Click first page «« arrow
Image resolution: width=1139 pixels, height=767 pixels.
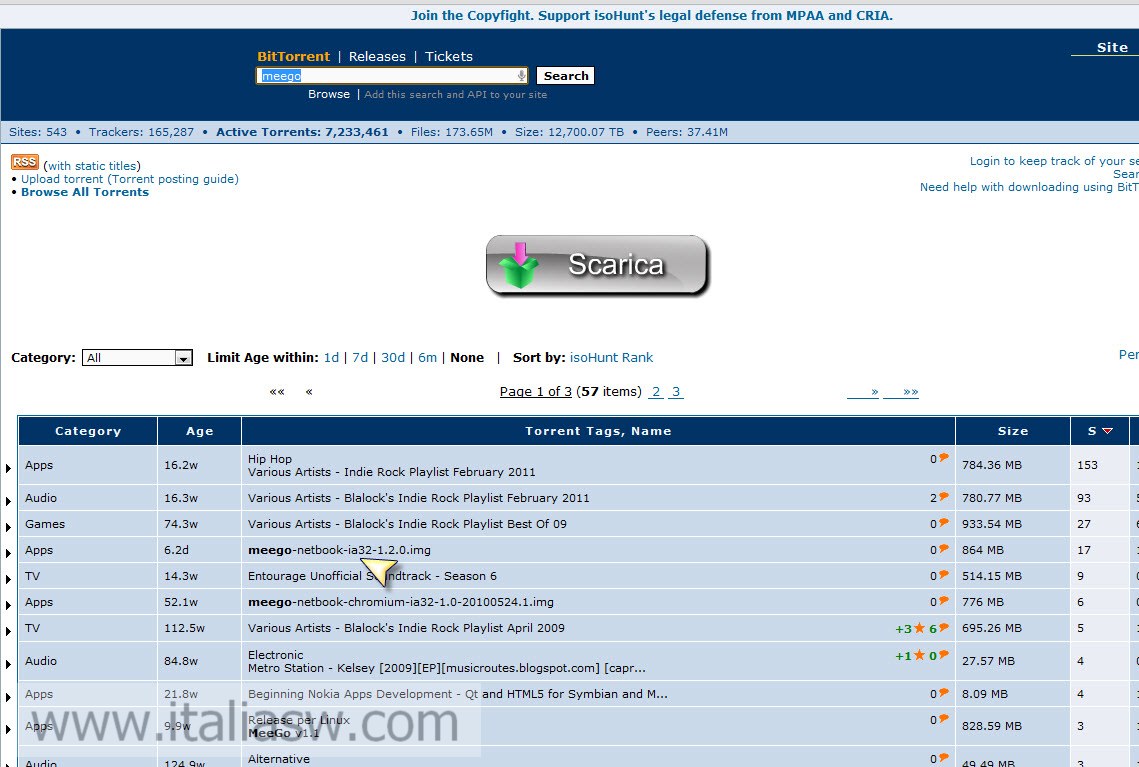(x=277, y=392)
